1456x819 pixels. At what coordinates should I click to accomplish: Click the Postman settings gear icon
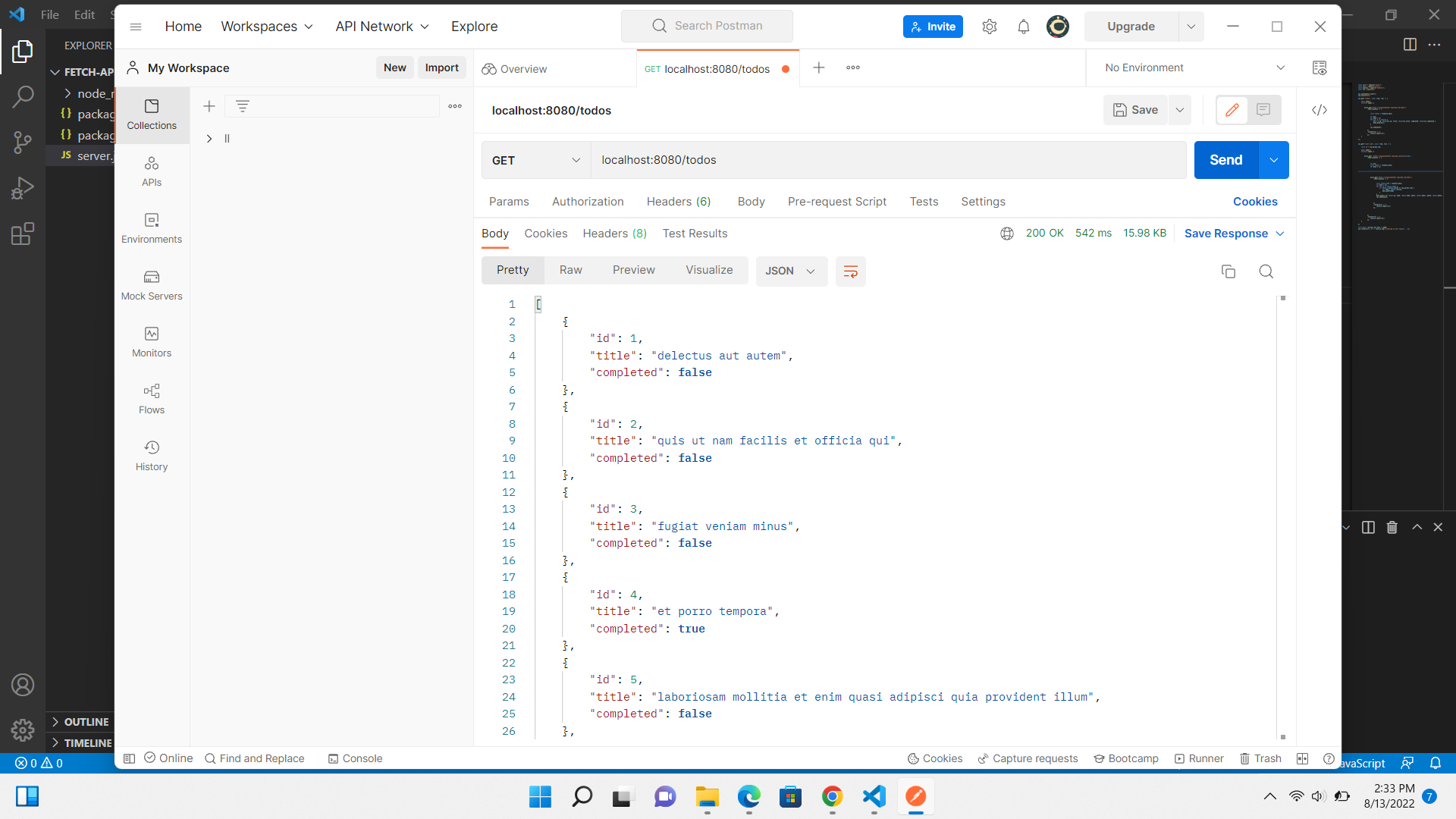[x=989, y=27]
